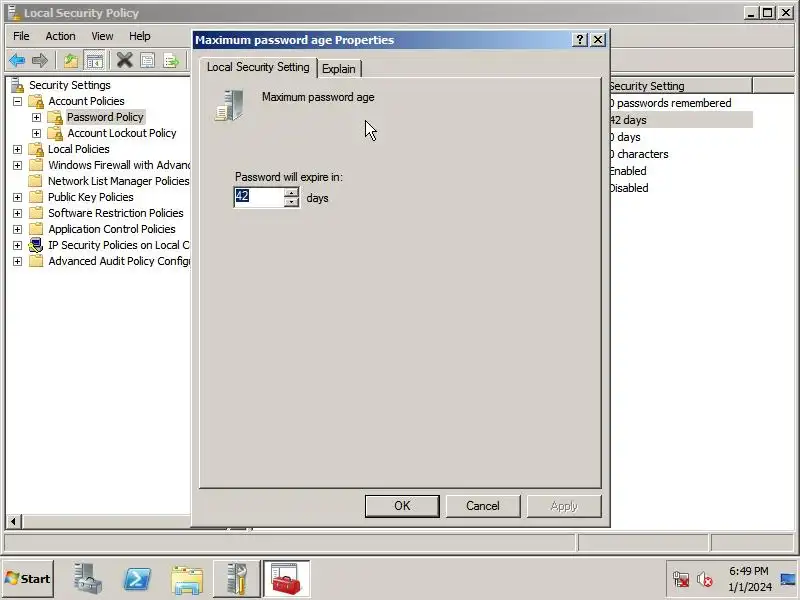Click the network status tray icon
Screen dimensions: 800x600
681,579
